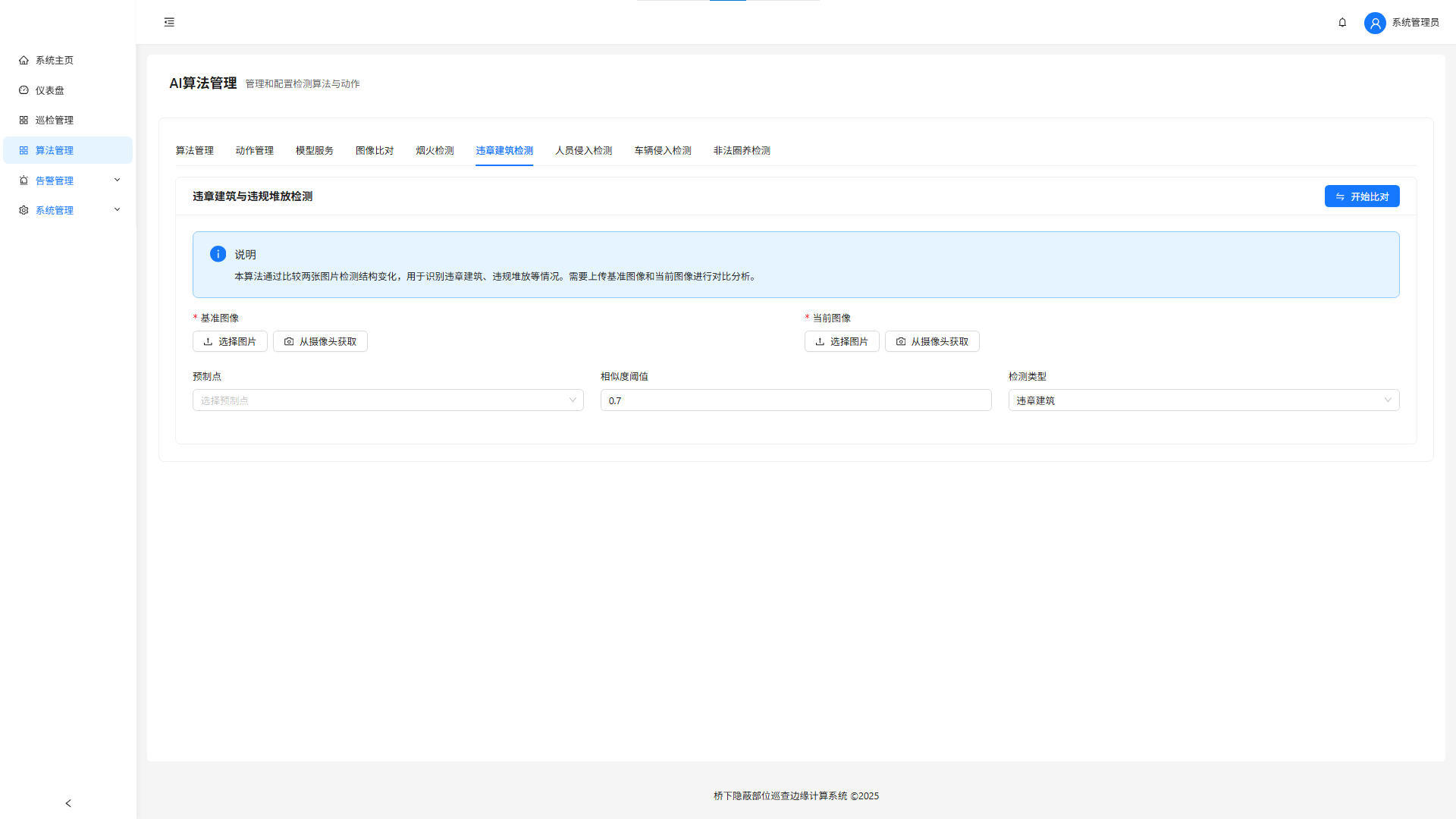Click the home icon beside 系统主页

pos(24,60)
